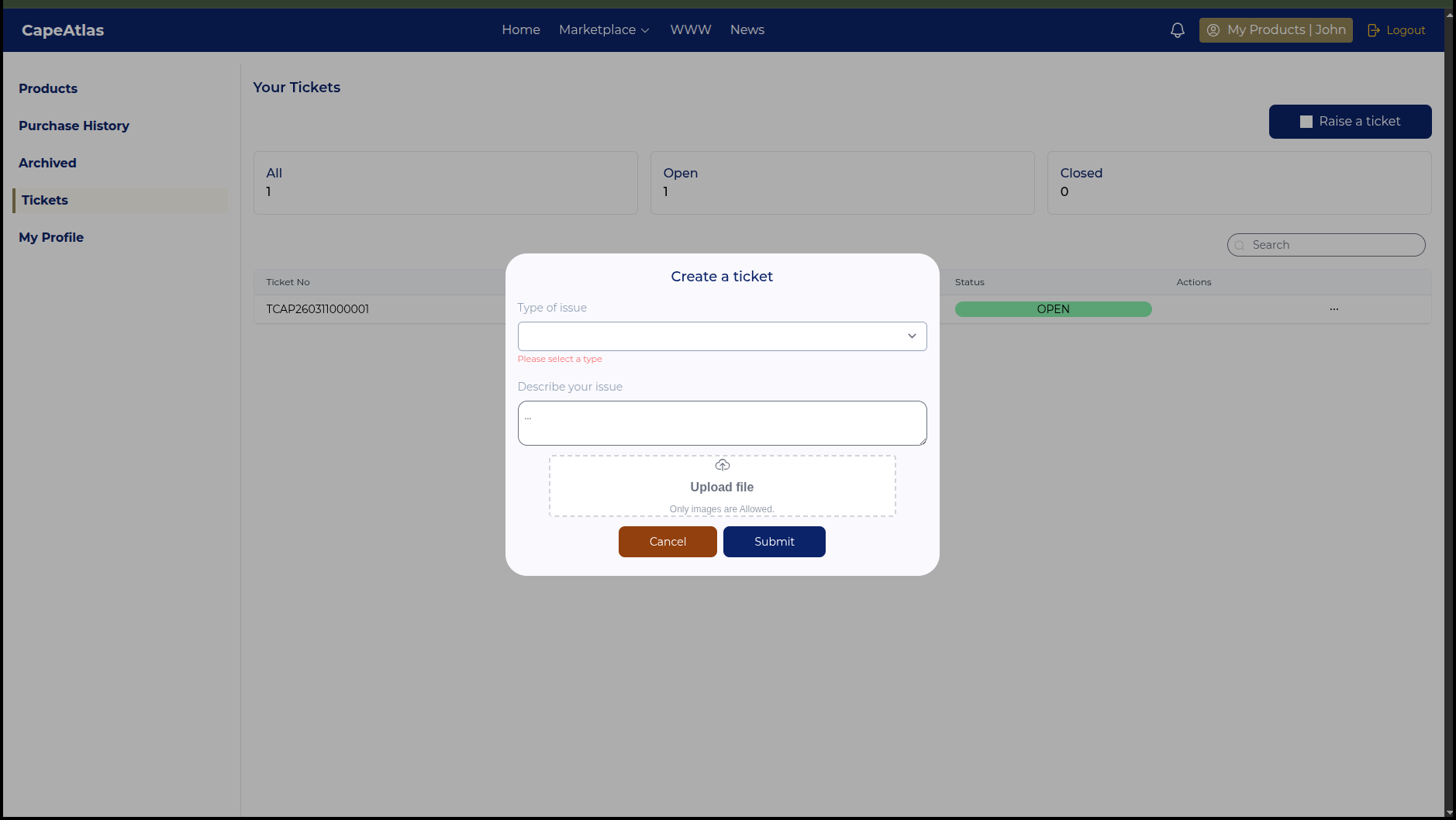Open the actions ellipsis for TCAP260311000001
Image resolution: width=1456 pixels, height=820 pixels.
[1334, 309]
